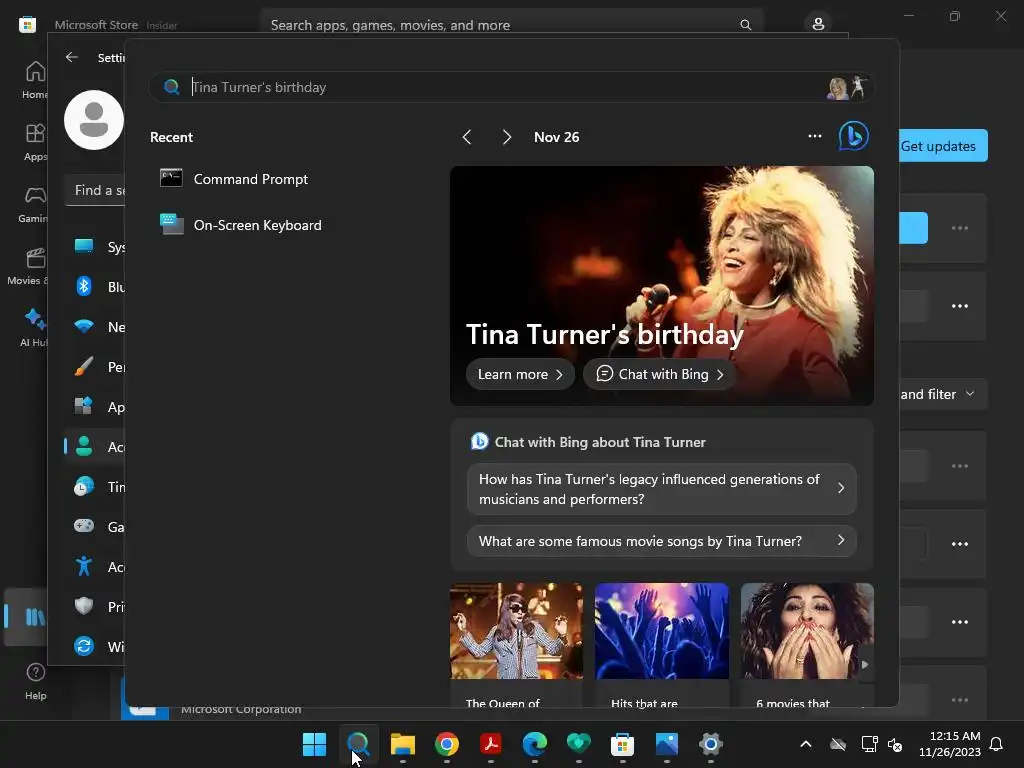Open the notification bell in taskbar
This screenshot has width=1024, height=768.
(x=997, y=744)
